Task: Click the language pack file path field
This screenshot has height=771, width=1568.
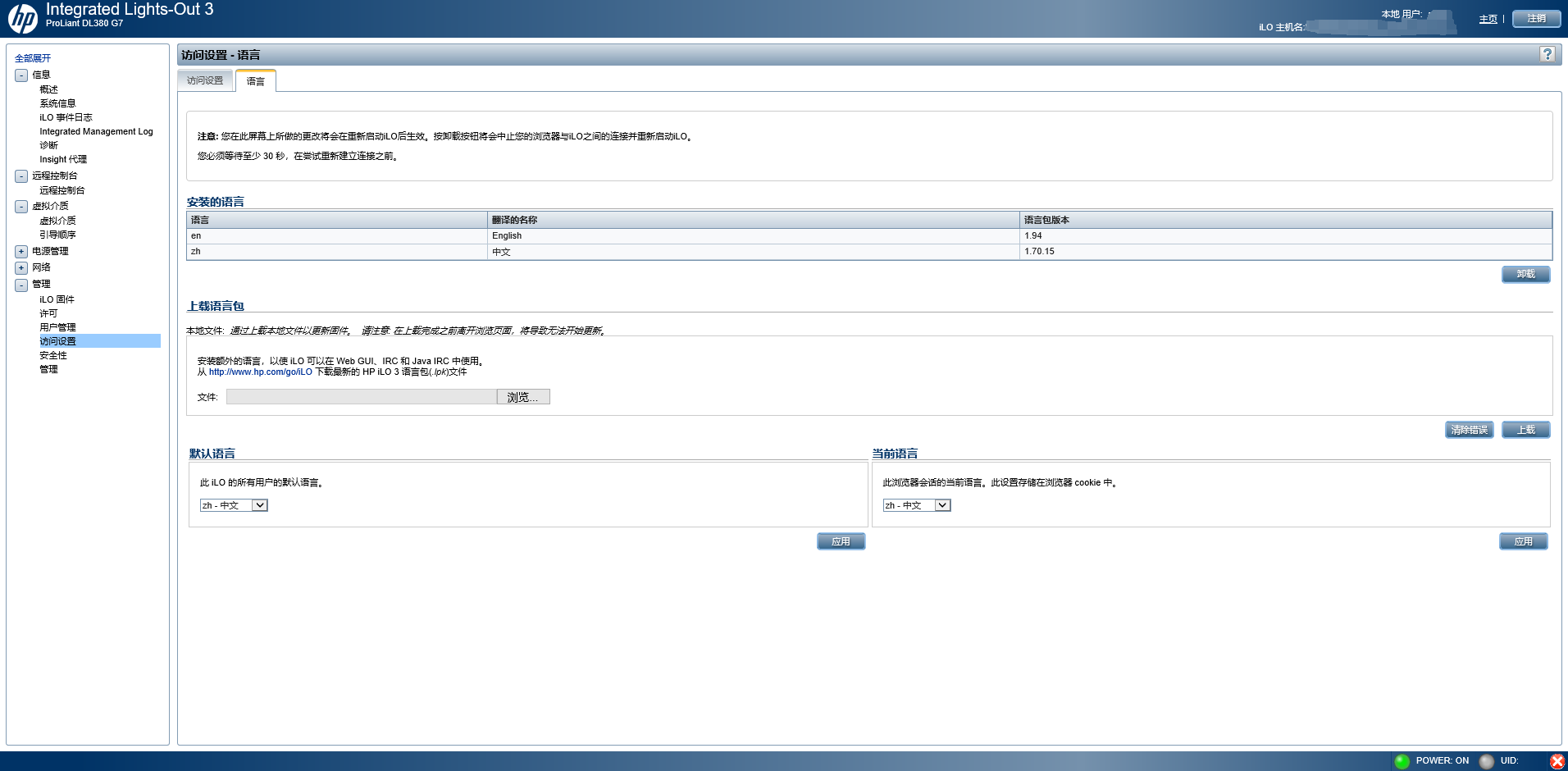Action: coord(362,397)
